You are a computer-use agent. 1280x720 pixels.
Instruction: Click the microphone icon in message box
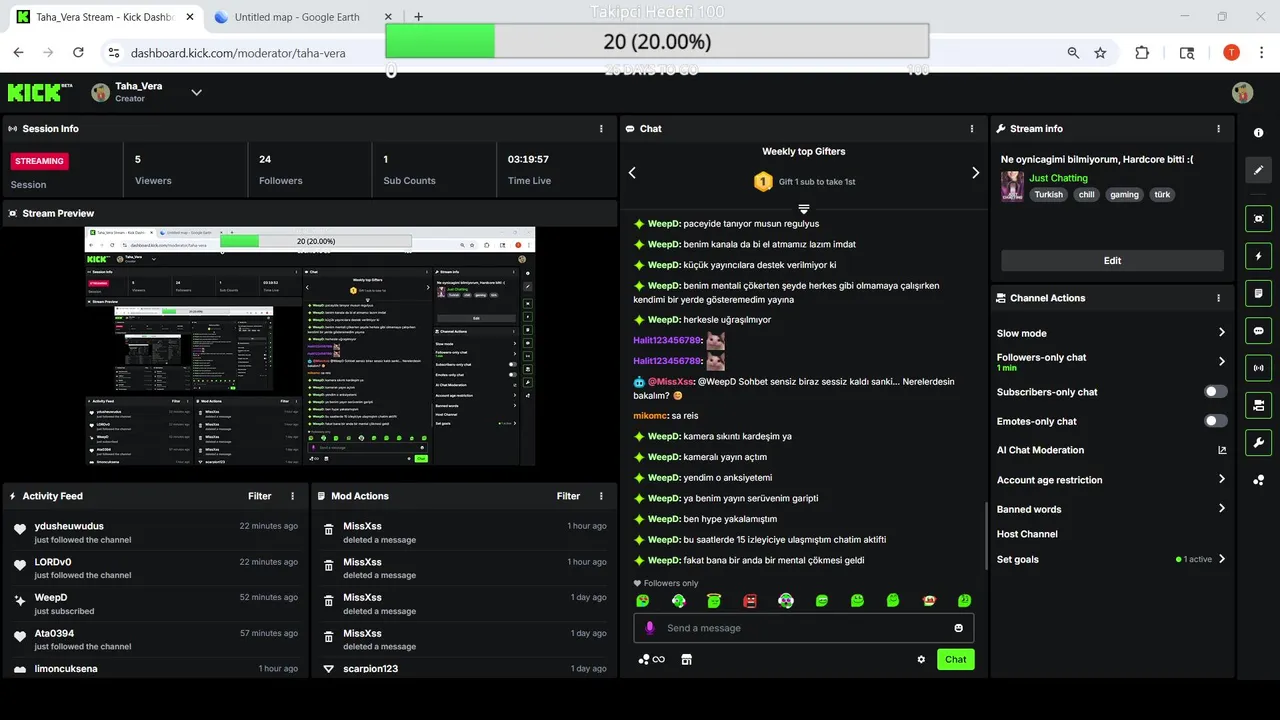click(650, 628)
